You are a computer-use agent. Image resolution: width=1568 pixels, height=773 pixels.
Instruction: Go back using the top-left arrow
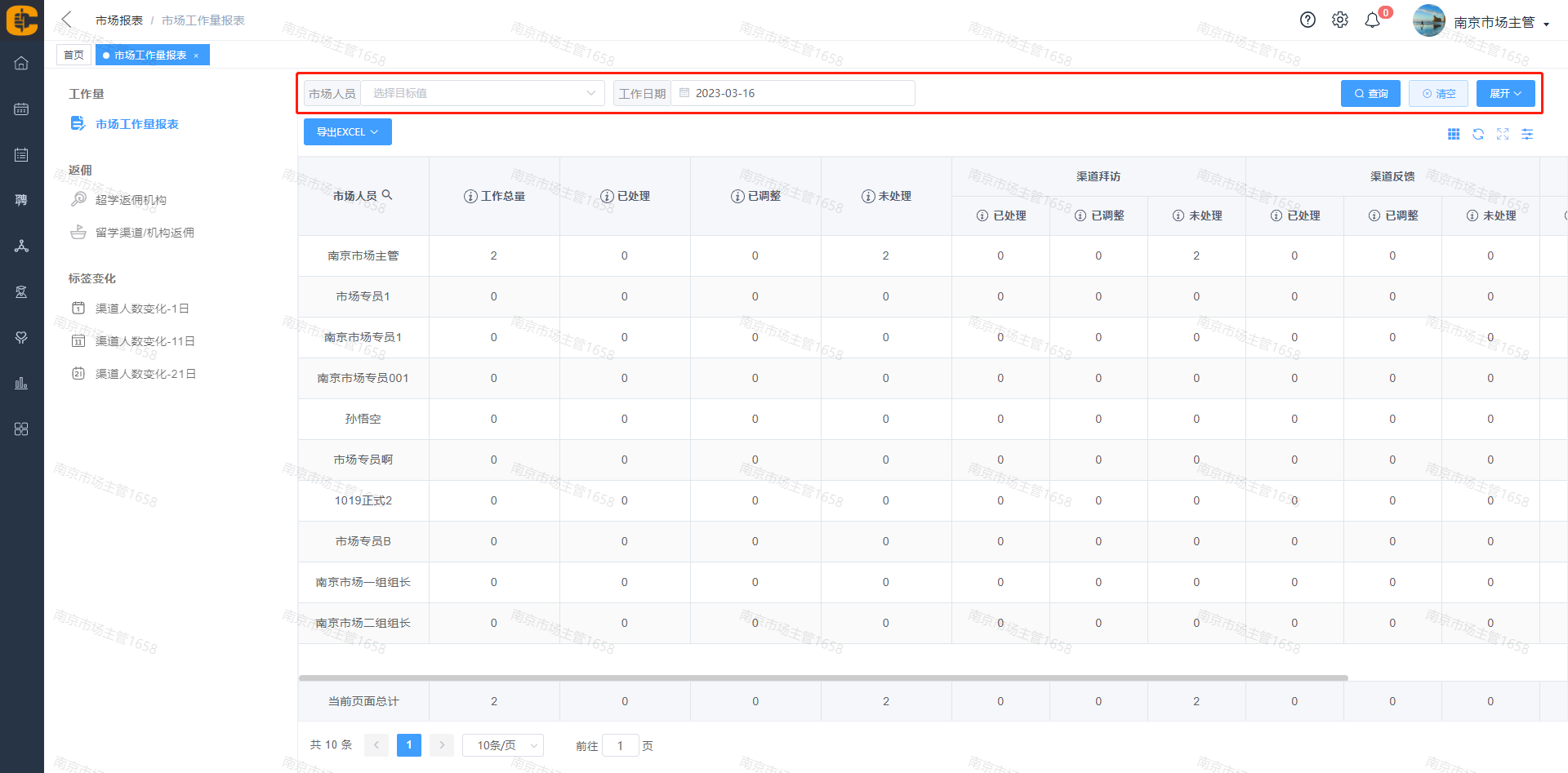pos(67,20)
